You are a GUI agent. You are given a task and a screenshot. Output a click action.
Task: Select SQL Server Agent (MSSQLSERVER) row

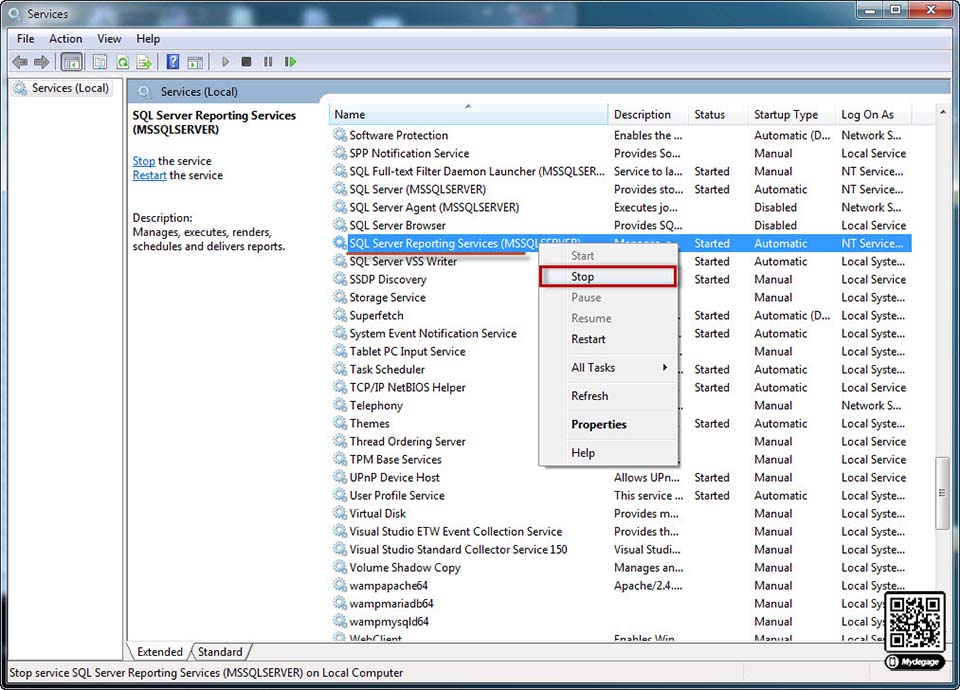620,207
